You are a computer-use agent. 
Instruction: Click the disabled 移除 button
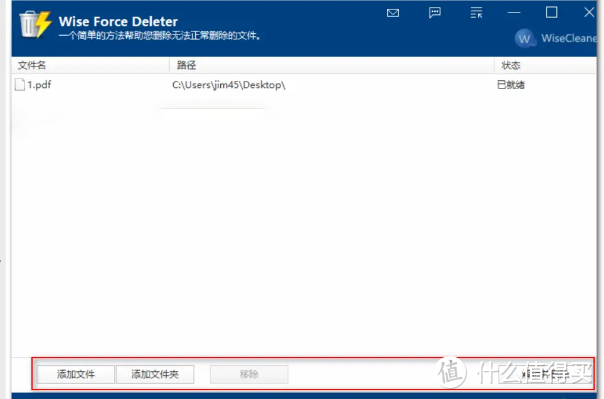click(x=249, y=374)
